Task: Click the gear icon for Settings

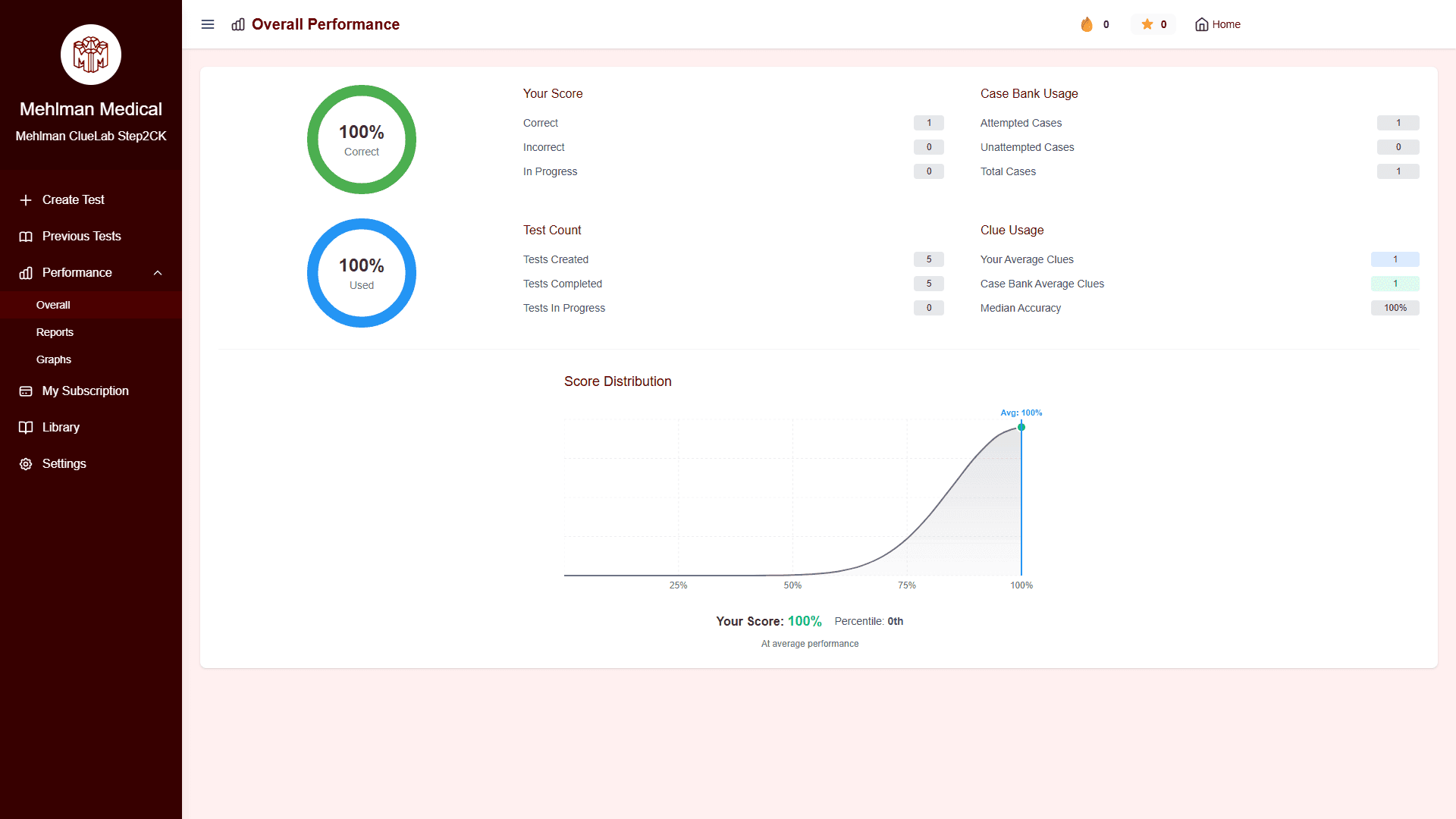Action: (26, 464)
